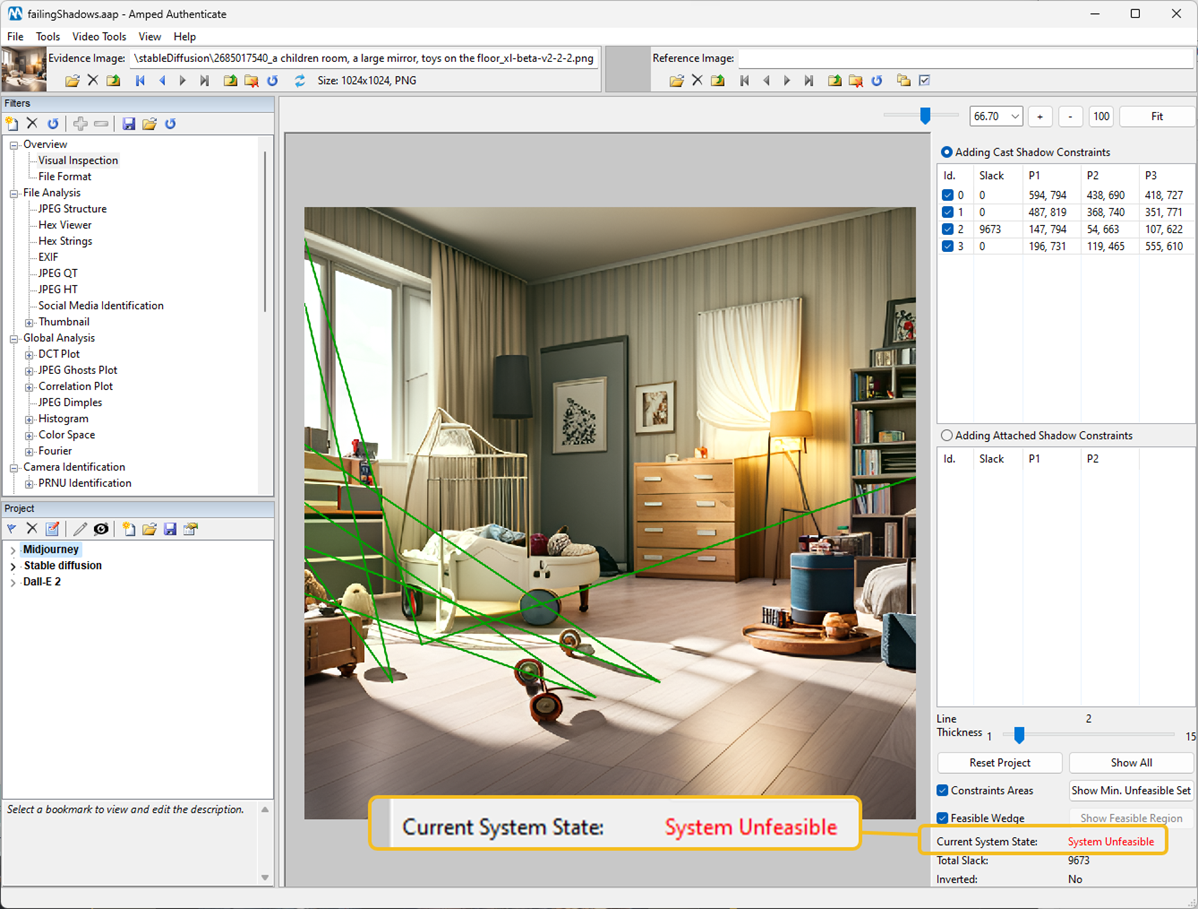Jump to first image using navigation arrow
1198x909 pixels.
point(139,80)
